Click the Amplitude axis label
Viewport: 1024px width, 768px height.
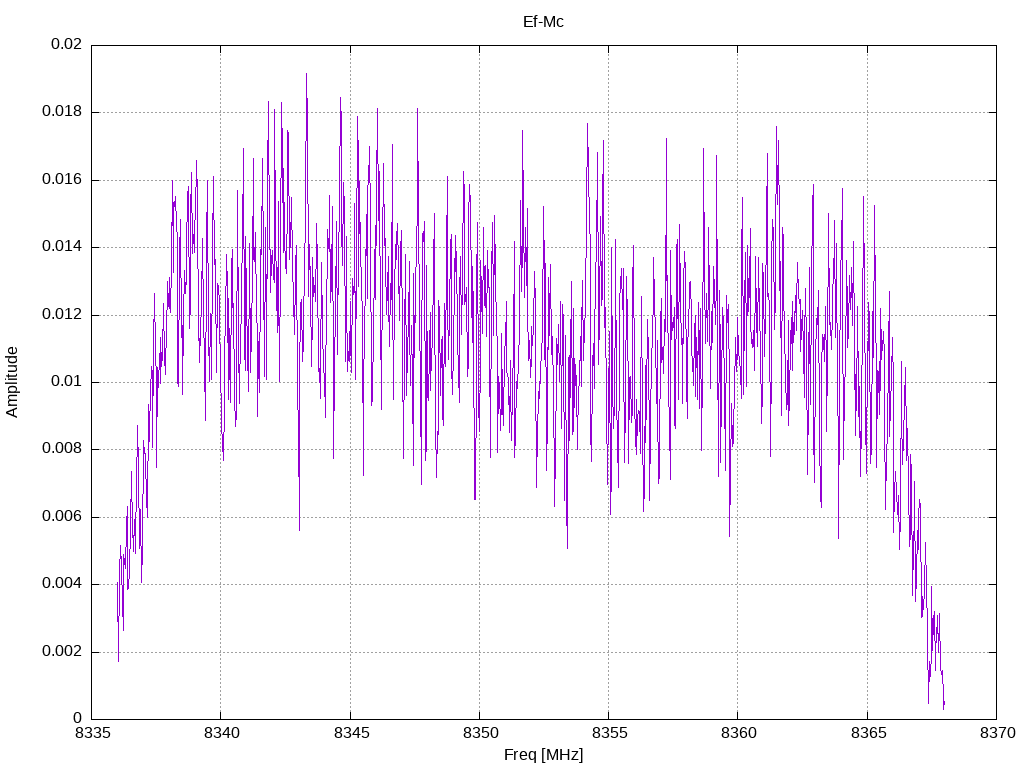click(12, 382)
